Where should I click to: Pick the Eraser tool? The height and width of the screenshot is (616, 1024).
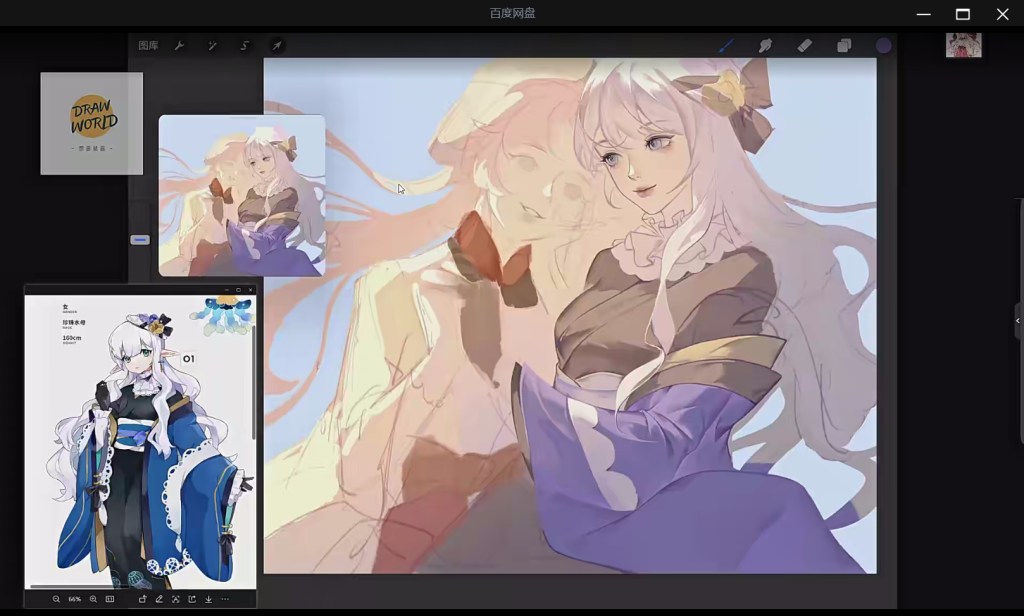(804, 46)
